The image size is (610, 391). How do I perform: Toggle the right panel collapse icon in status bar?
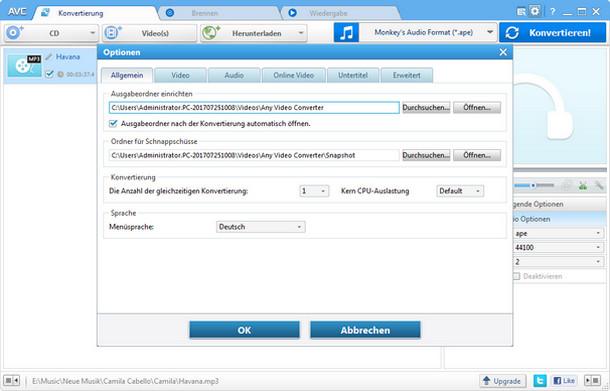tap(592, 380)
